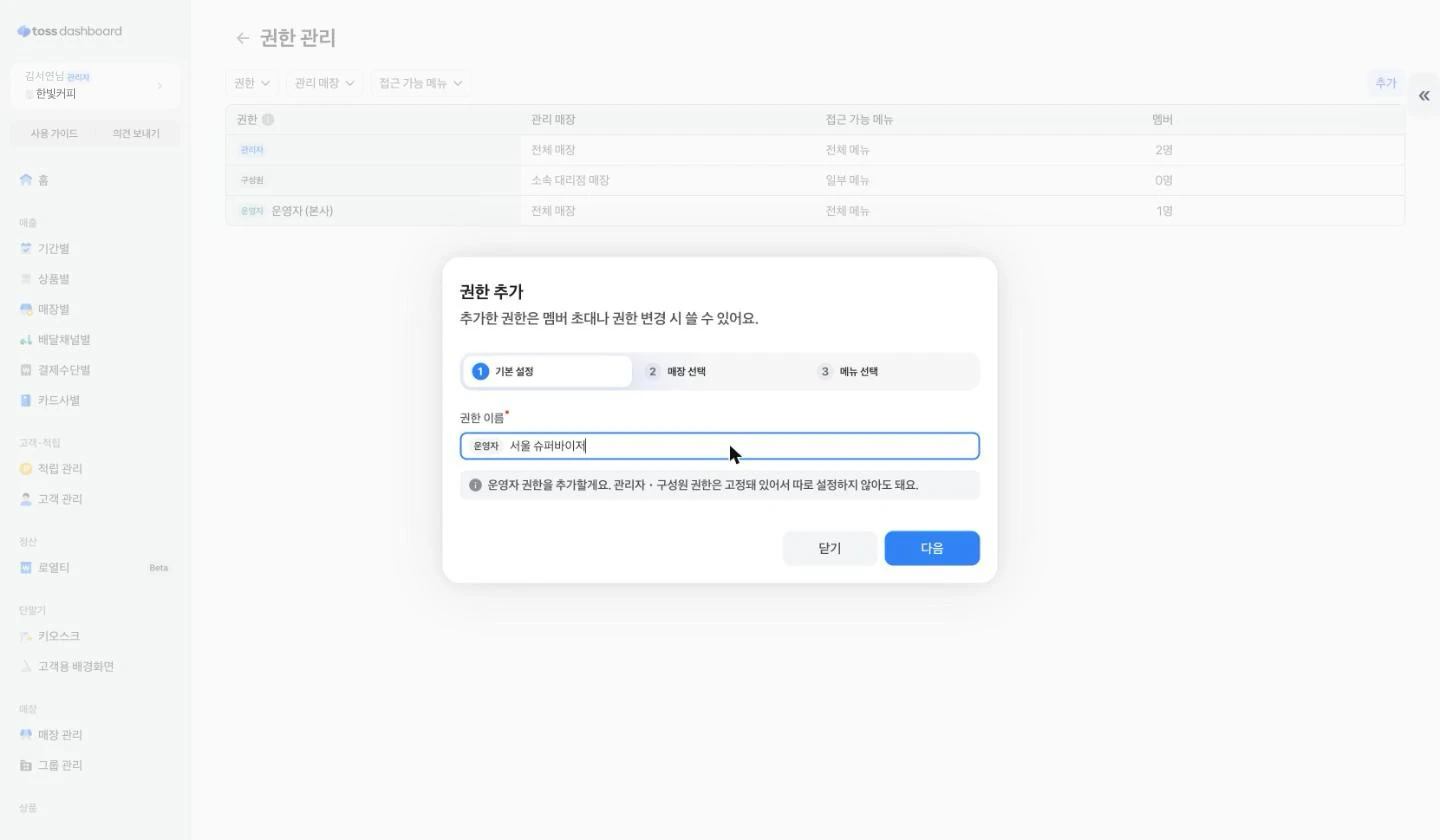Image resolution: width=1440 pixels, height=840 pixels.
Task: Click the 닫기 button
Action: click(830, 548)
